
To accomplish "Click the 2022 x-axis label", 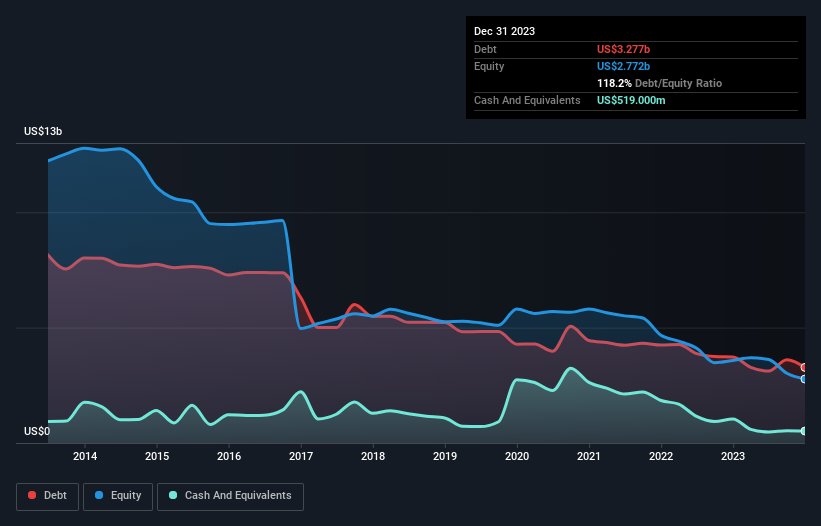I will (661, 456).
